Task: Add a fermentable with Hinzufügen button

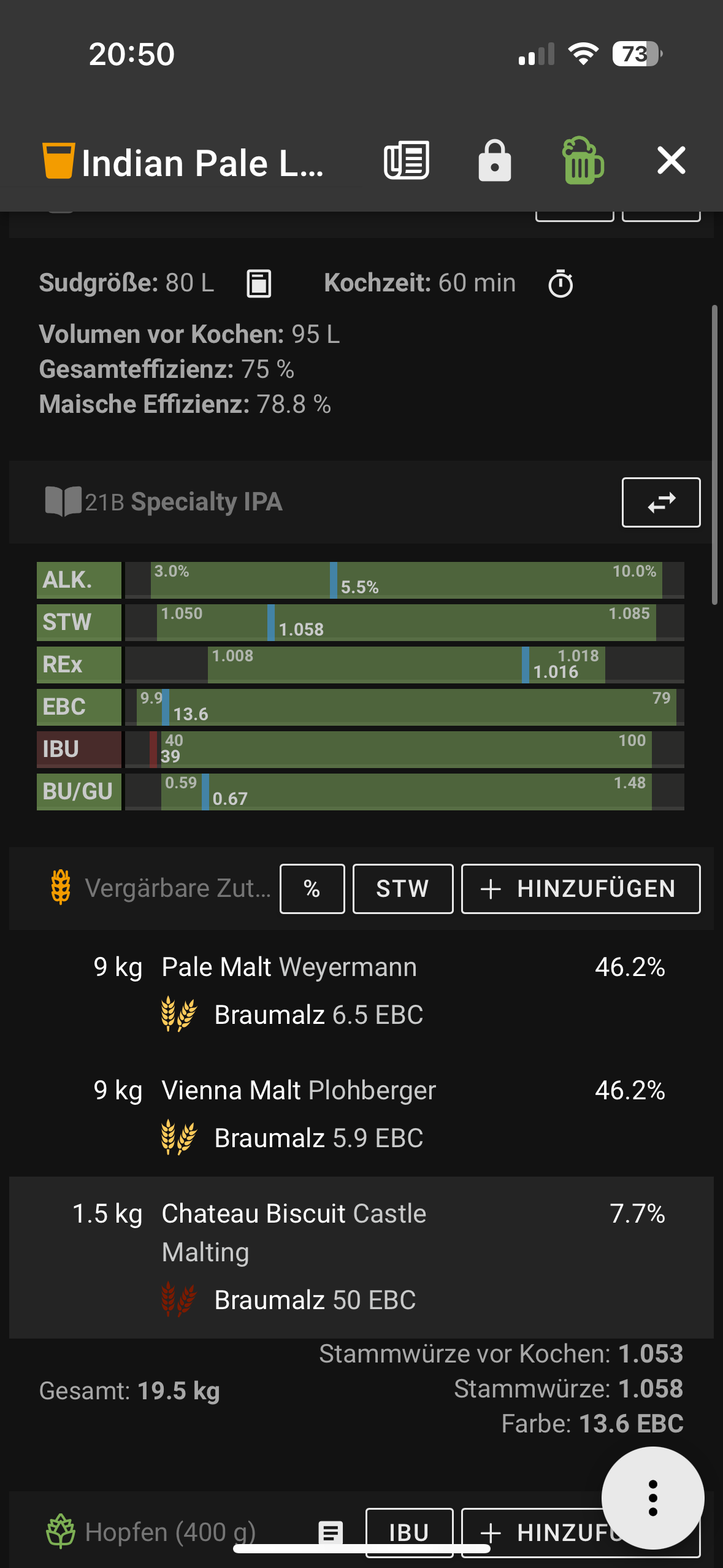Action: pos(580,889)
